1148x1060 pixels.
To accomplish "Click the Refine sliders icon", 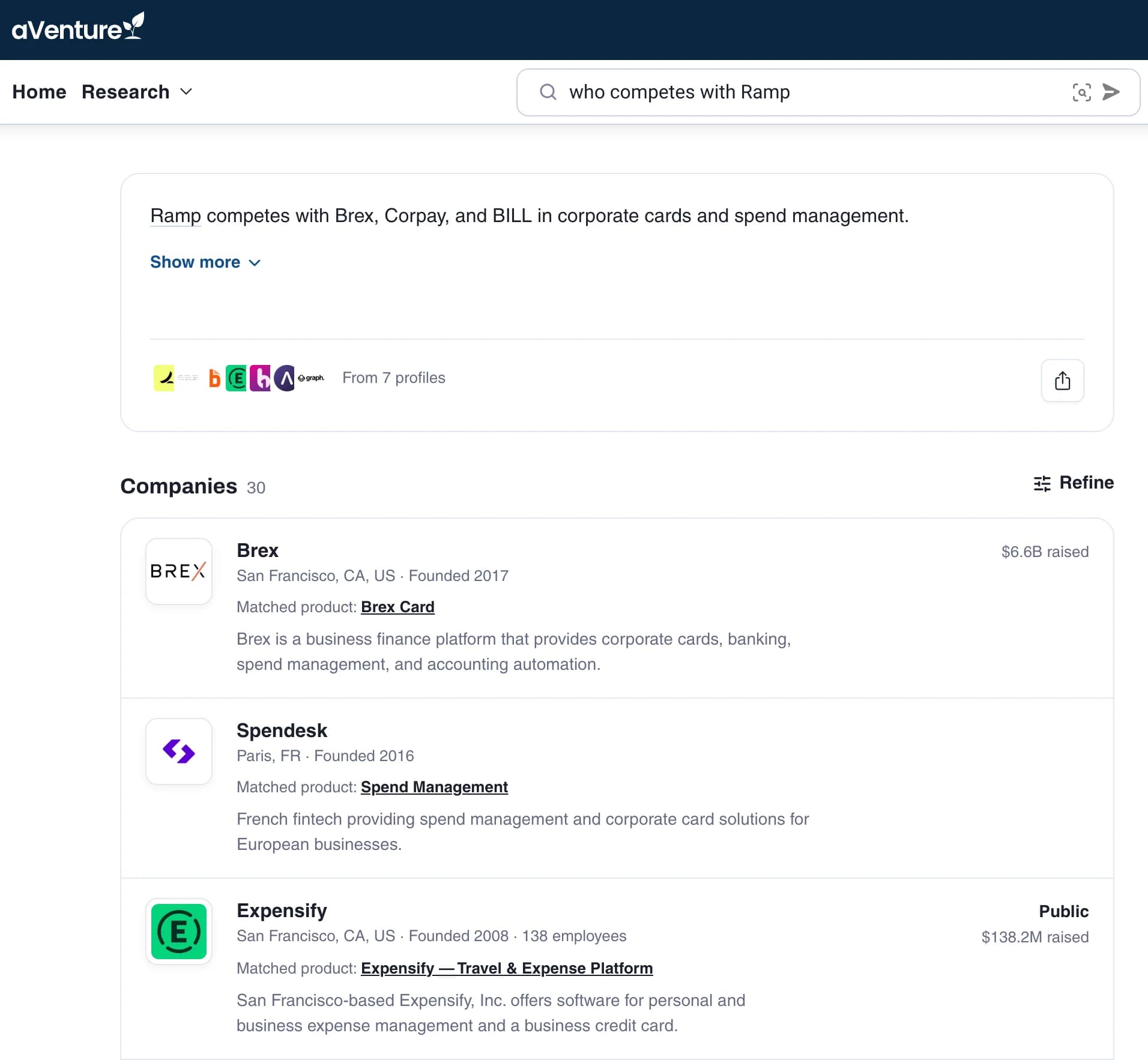I will pyautogui.click(x=1042, y=483).
